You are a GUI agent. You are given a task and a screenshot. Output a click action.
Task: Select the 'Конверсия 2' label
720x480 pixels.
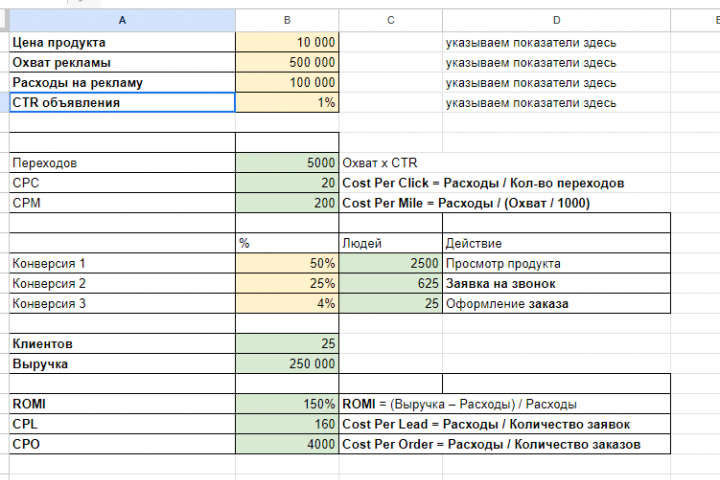pyautogui.click(x=122, y=283)
